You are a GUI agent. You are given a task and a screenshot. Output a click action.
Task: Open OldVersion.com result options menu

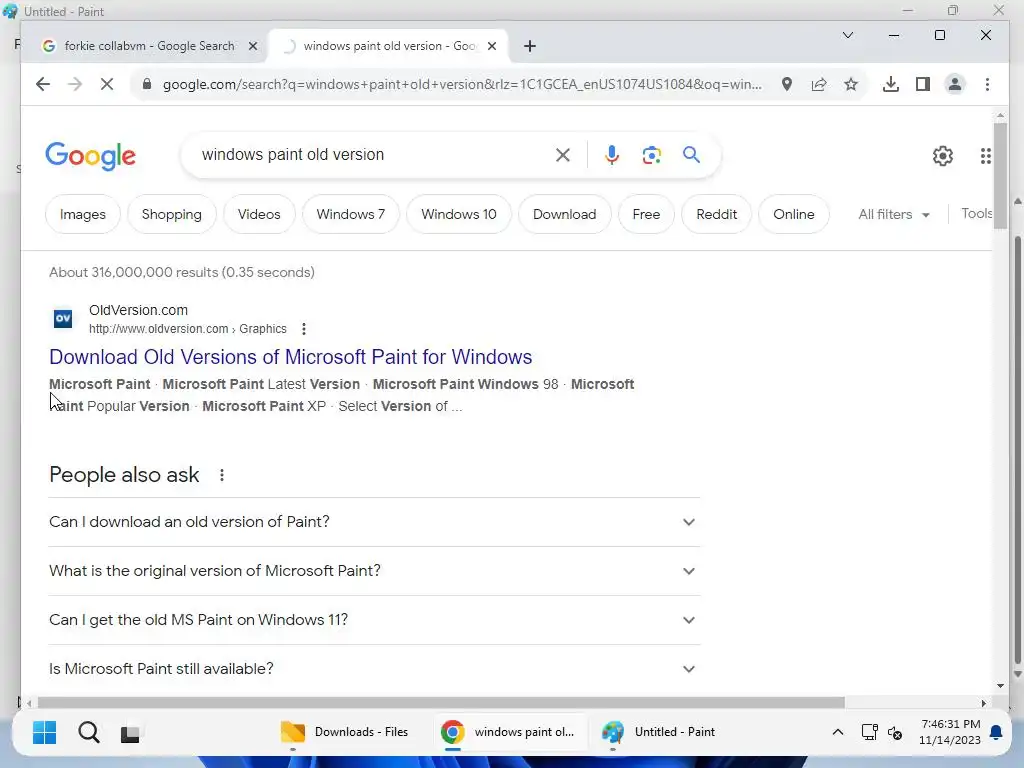point(304,328)
